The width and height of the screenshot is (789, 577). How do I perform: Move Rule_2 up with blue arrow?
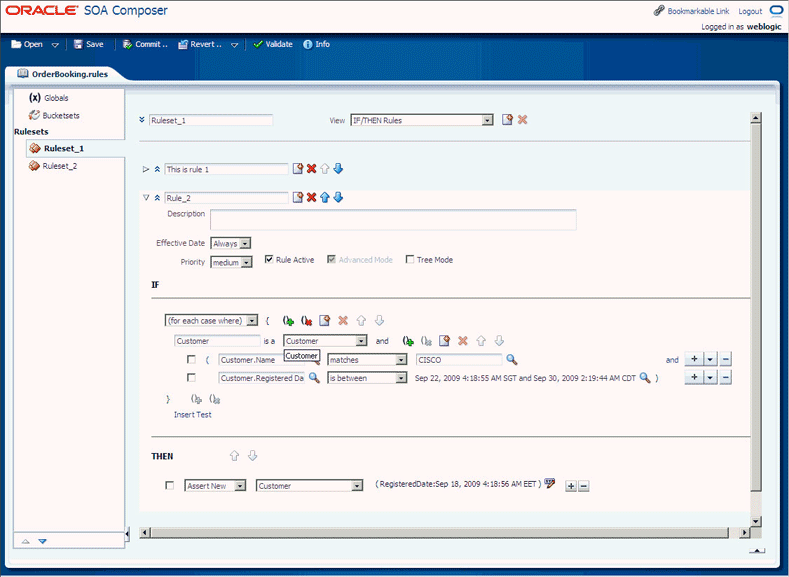[x=325, y=197]
